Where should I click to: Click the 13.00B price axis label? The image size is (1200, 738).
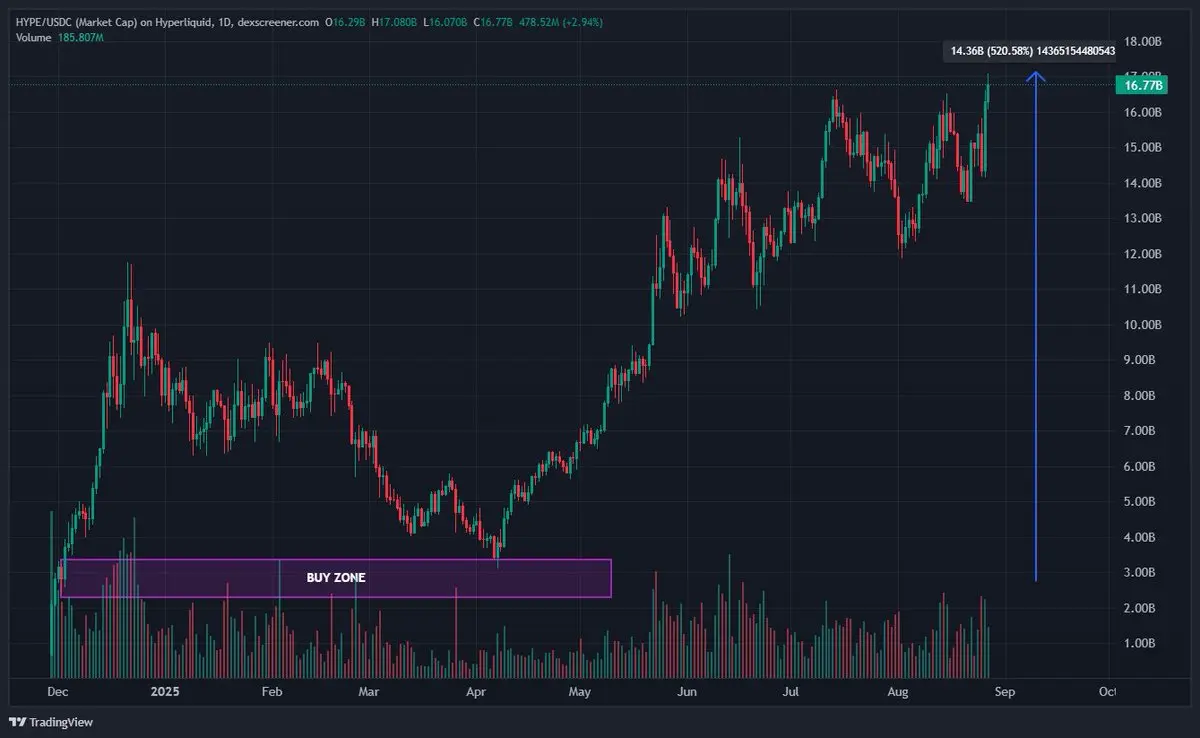click(x=1143, y=218)
